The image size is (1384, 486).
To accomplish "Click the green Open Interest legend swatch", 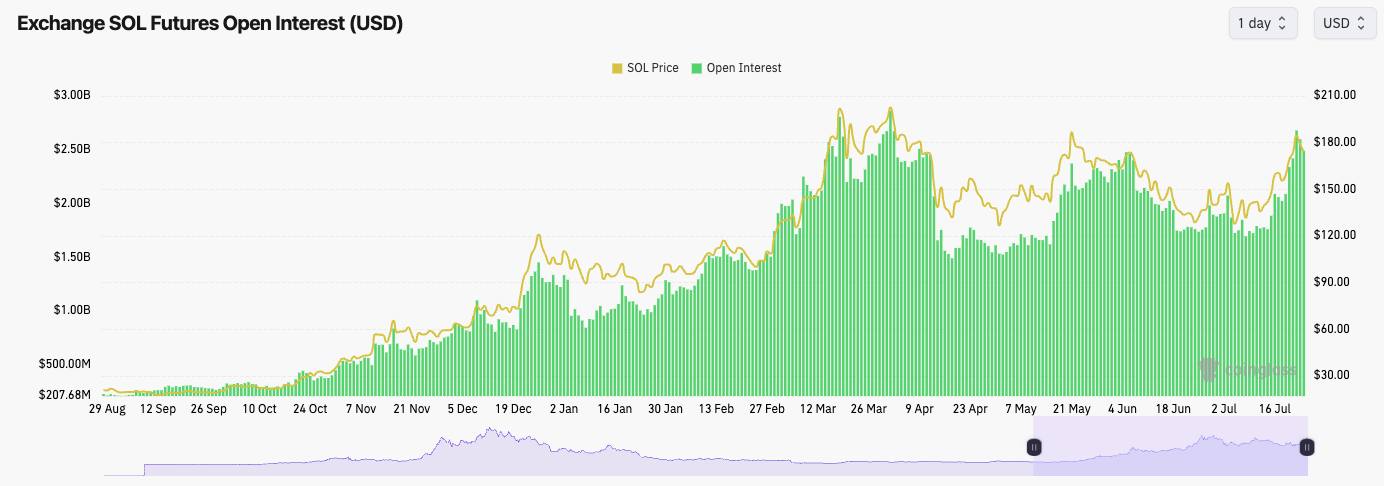I will (697, 68).
